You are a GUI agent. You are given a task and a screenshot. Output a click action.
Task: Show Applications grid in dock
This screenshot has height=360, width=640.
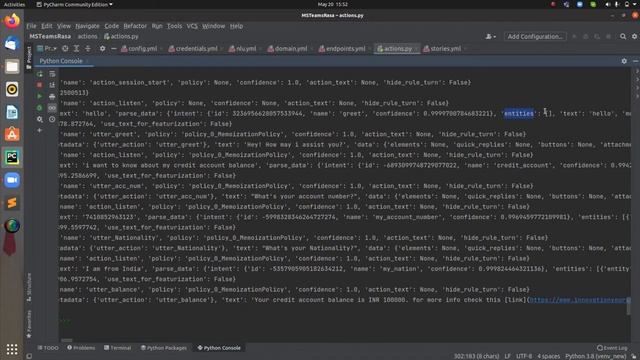[x=12, y=349]
